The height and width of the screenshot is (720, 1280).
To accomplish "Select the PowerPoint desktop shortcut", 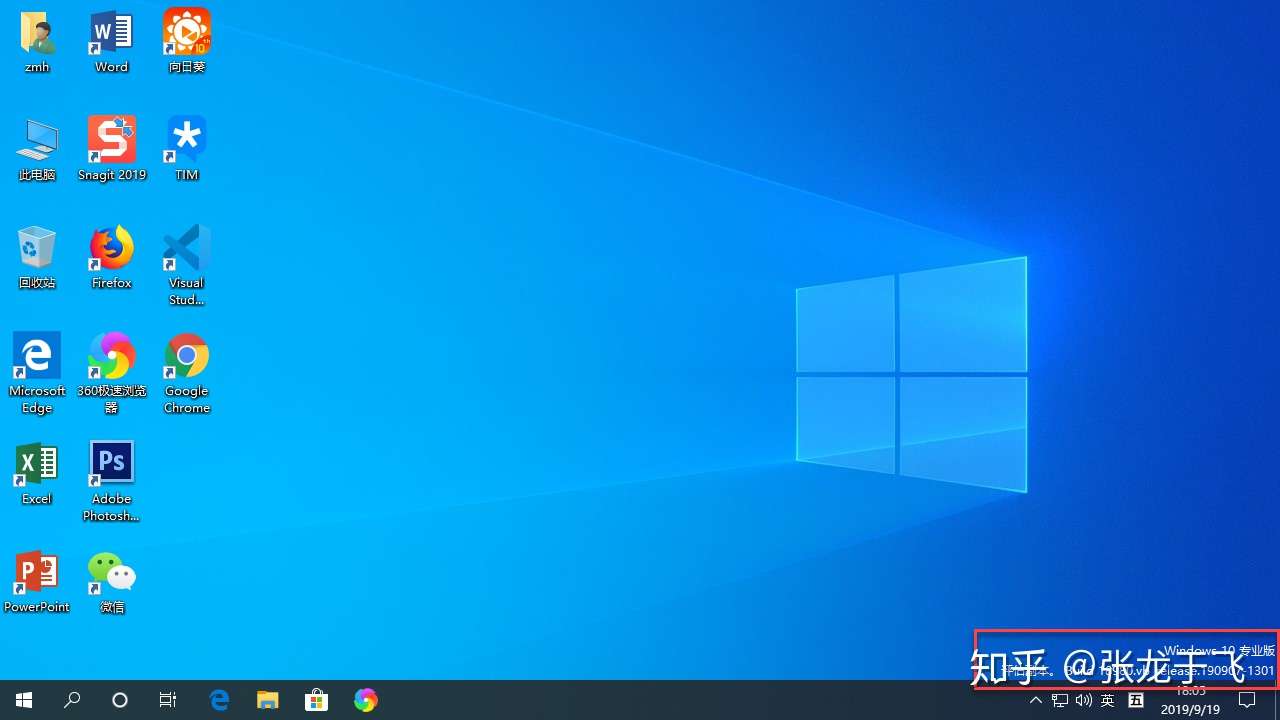I will (37, 581).
